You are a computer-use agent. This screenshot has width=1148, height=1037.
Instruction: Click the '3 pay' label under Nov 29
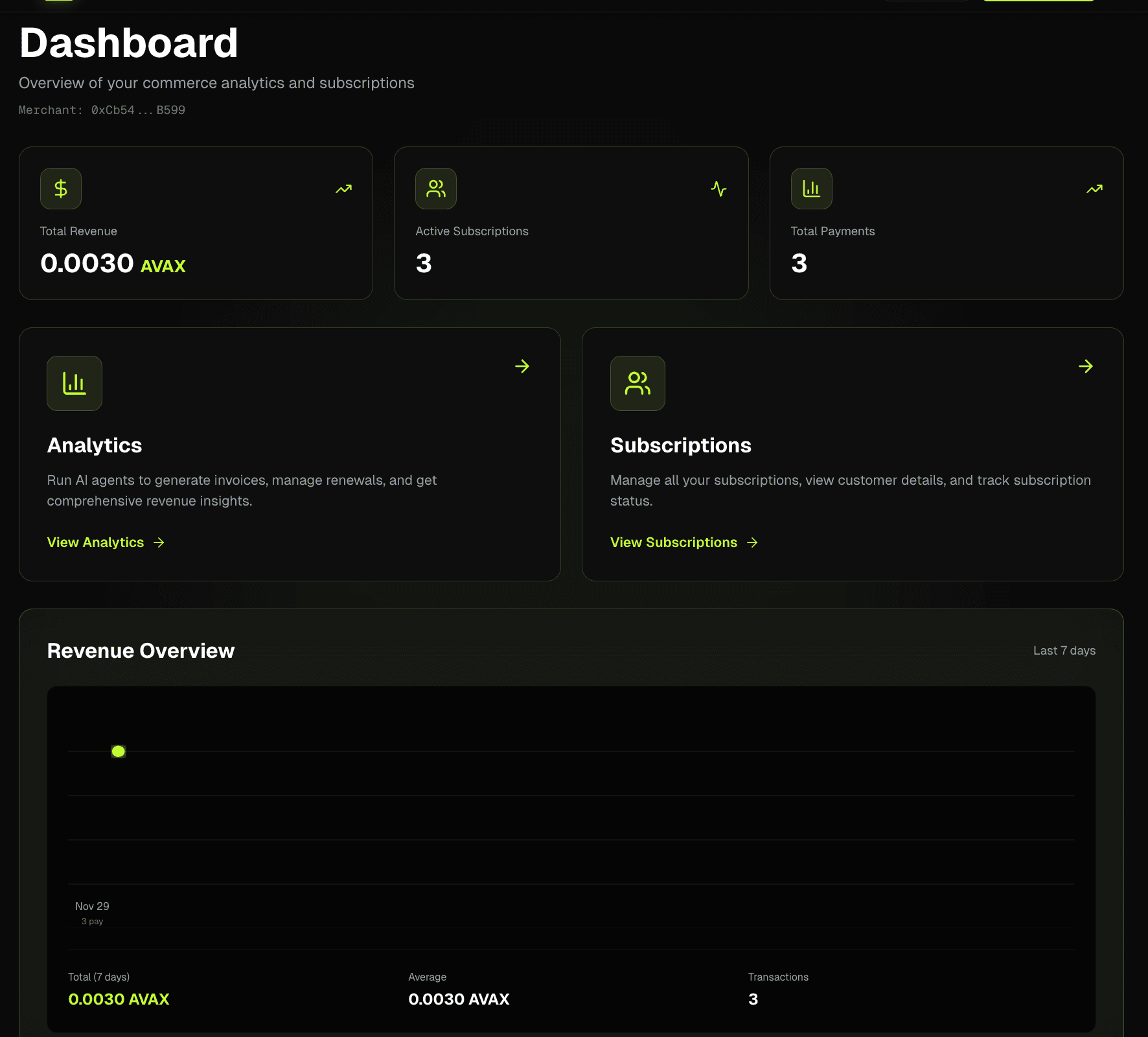click(92, 921)
